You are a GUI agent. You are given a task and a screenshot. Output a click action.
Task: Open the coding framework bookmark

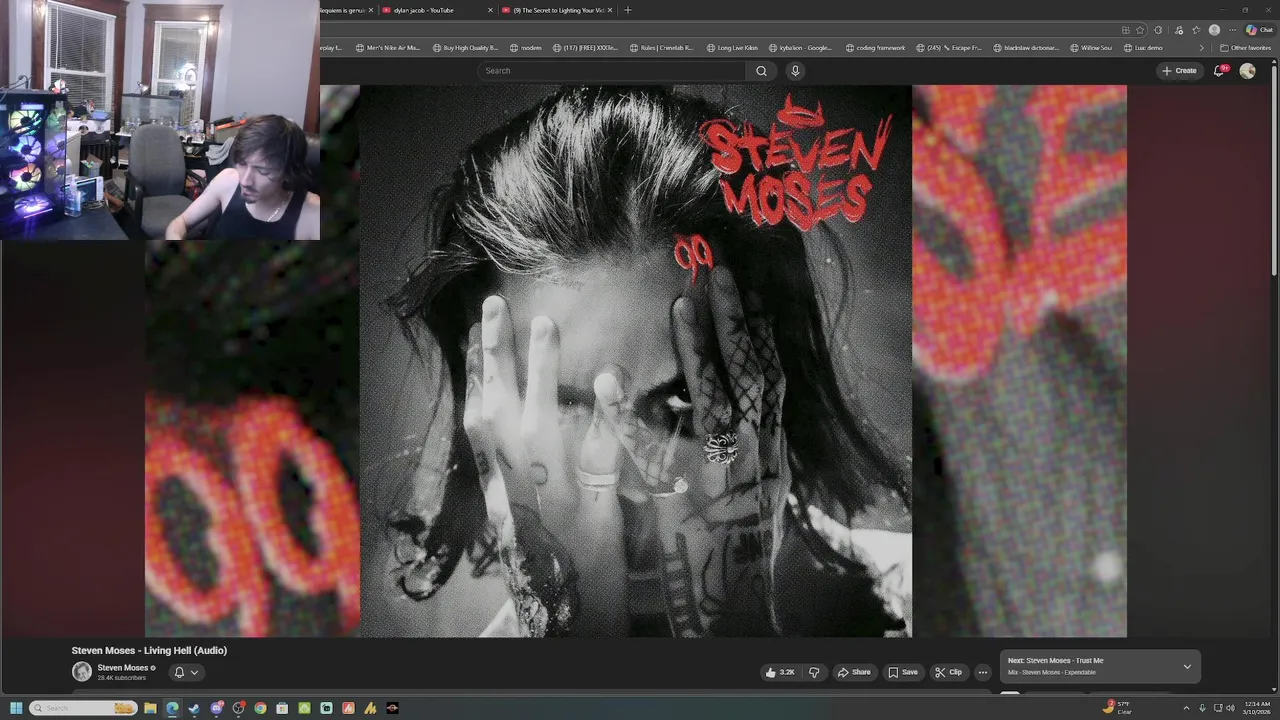(875, 48)
